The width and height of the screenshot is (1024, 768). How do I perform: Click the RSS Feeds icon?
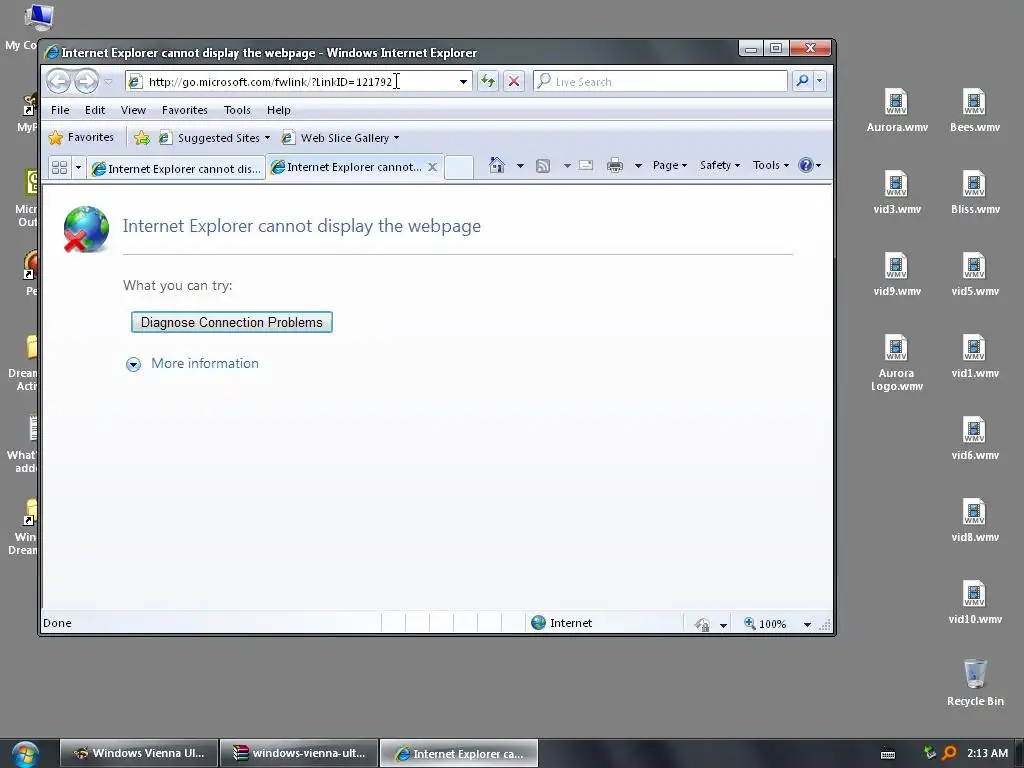click(x=543, y=166)
